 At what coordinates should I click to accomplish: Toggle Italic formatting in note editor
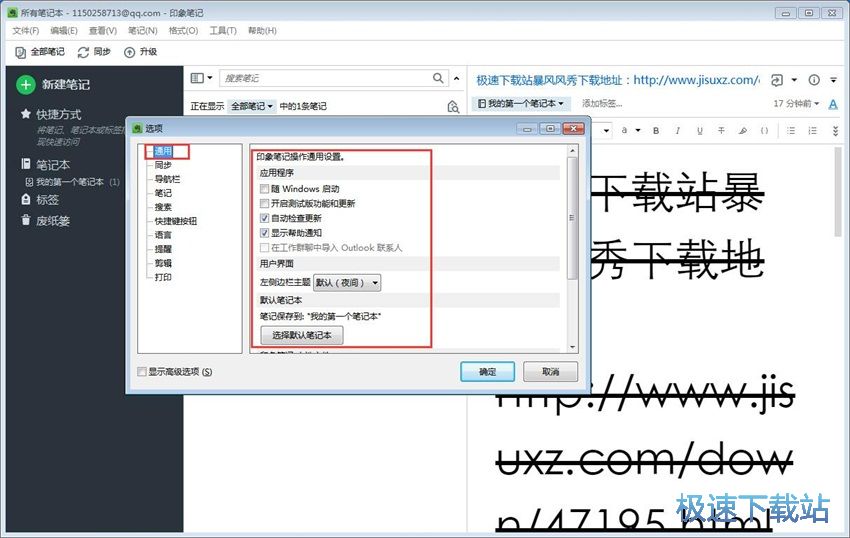pos(678,131)
